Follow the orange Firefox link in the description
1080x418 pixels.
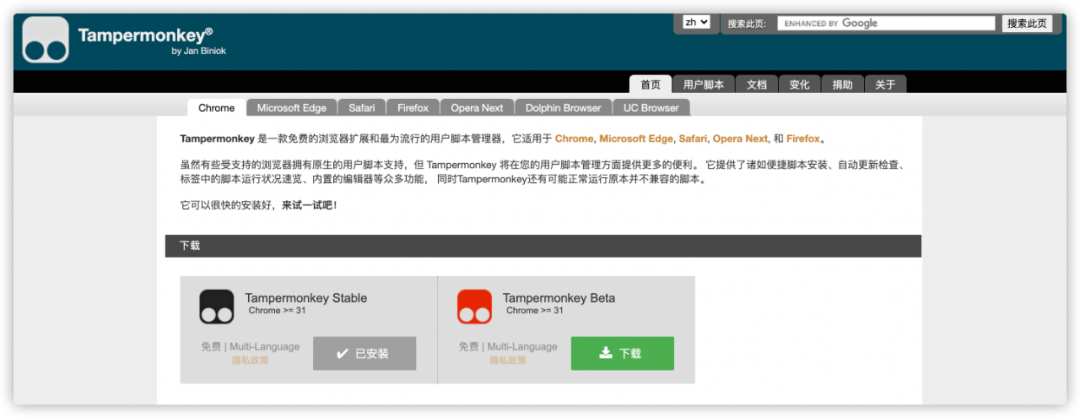pyautogui.click(x=803, y=138)
